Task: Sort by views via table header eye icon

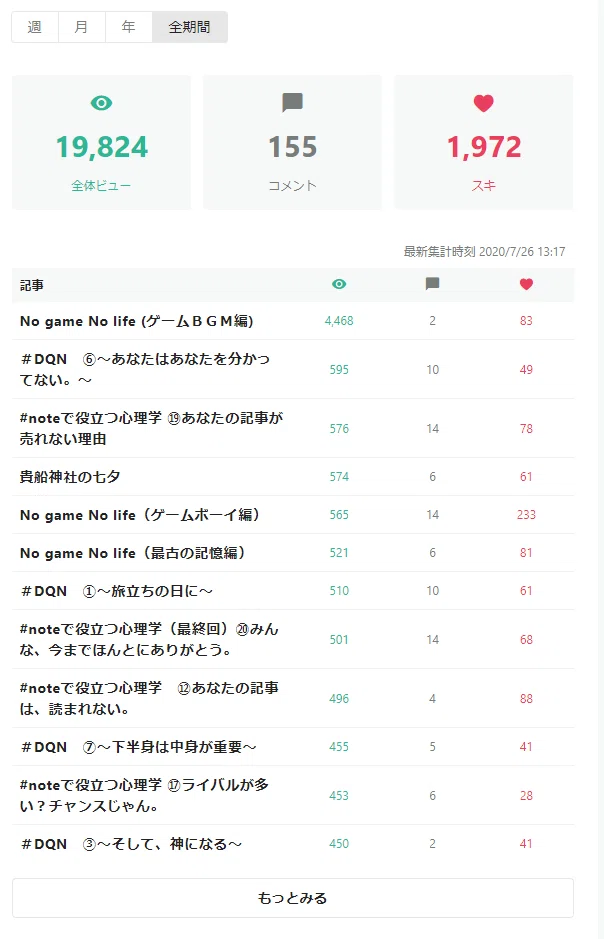Action: pos(339,284)
